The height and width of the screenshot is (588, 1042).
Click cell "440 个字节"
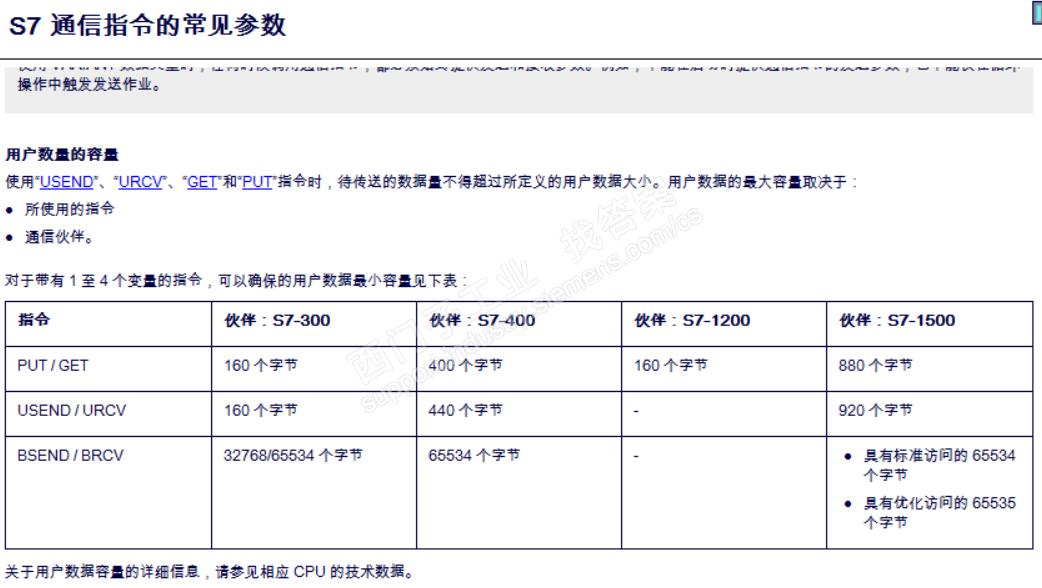(465, 411)
